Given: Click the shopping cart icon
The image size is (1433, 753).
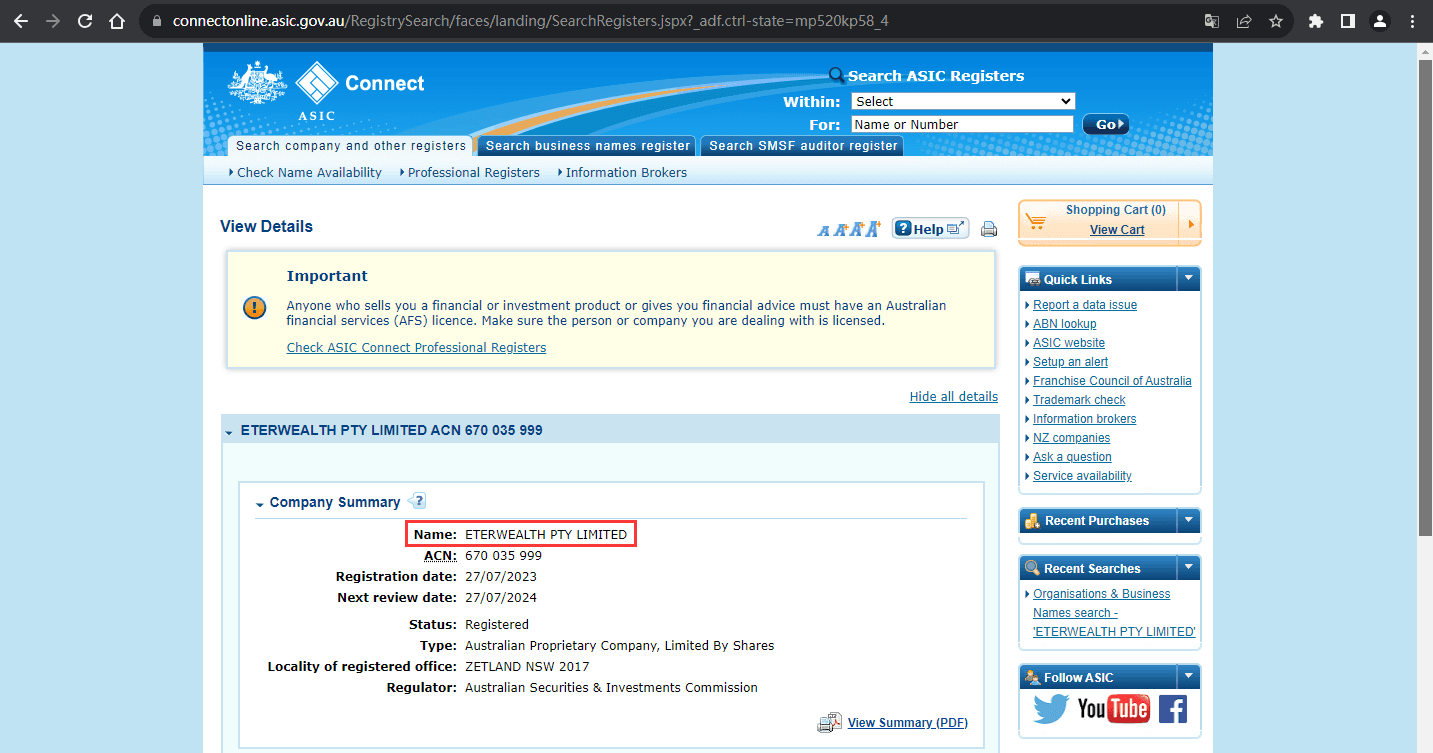Looking at the screenshot, I should [1037, 221].
